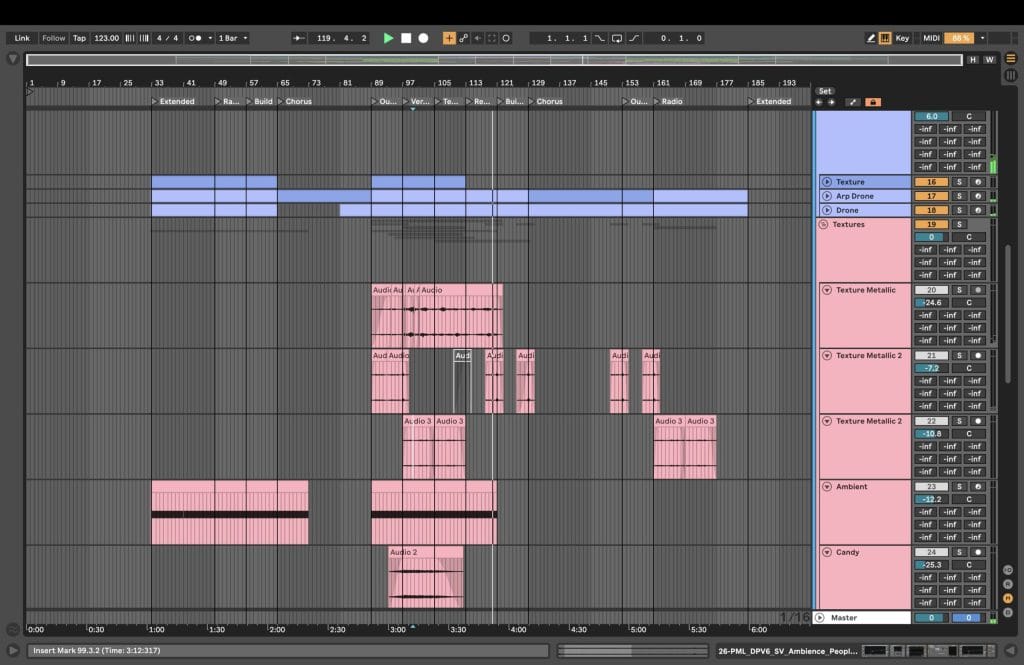Collapse the Candy track
This screenshot has width=1024, height=665.
(x=827, y=552)
